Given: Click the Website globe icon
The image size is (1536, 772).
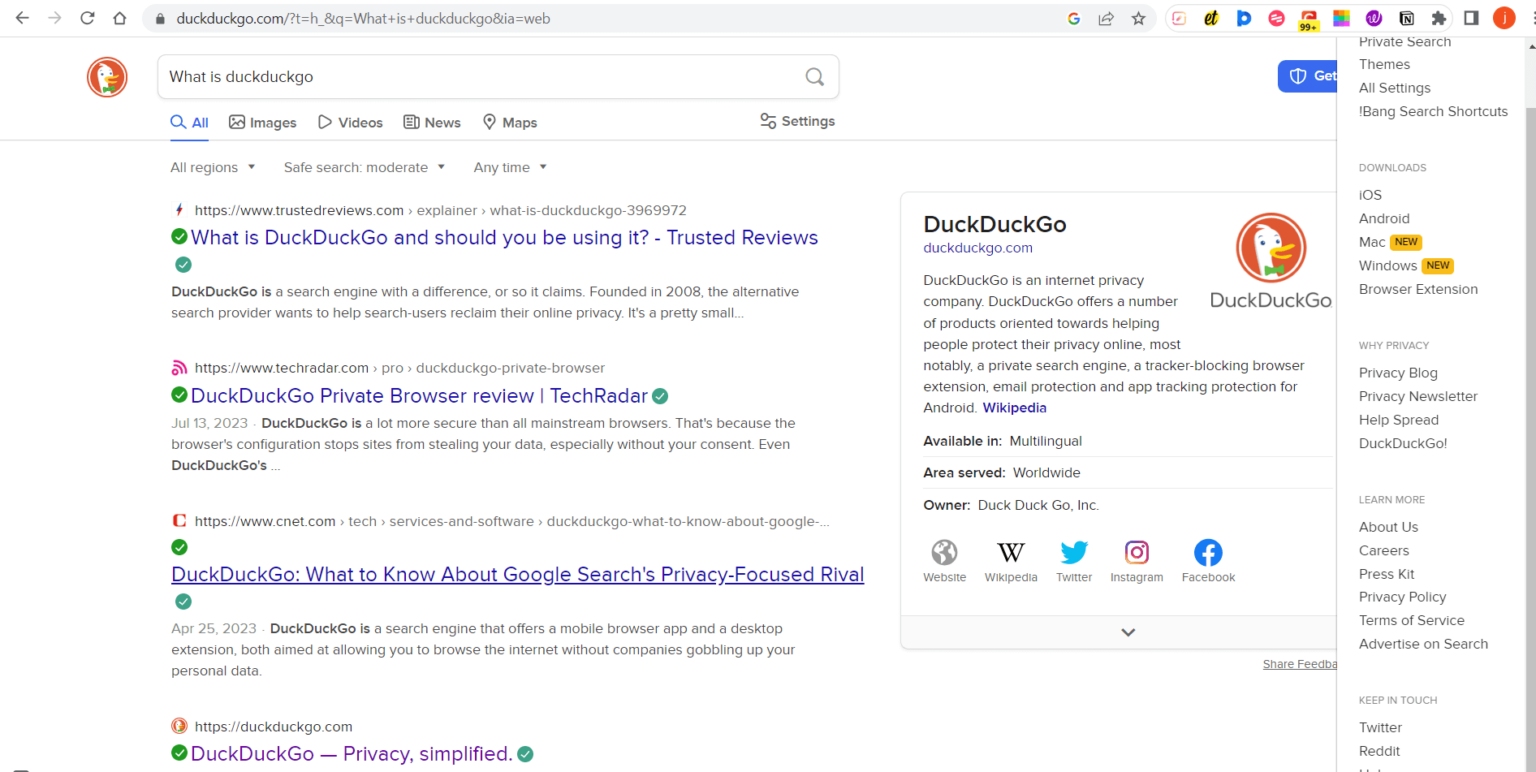Looking at the screenshot, I should tap(944, 552).
